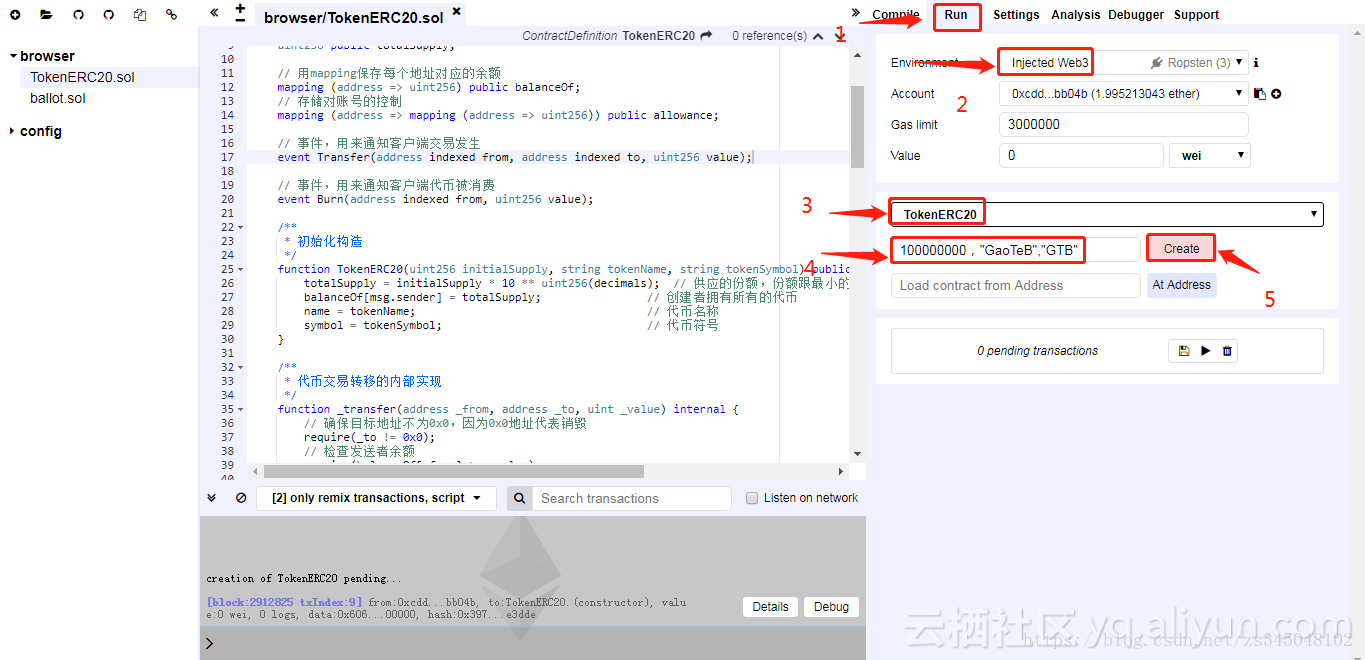Click the constructor arguments input field
Image resolution: width=1365 pixels, height=660 pixels.
[1015, 250]
